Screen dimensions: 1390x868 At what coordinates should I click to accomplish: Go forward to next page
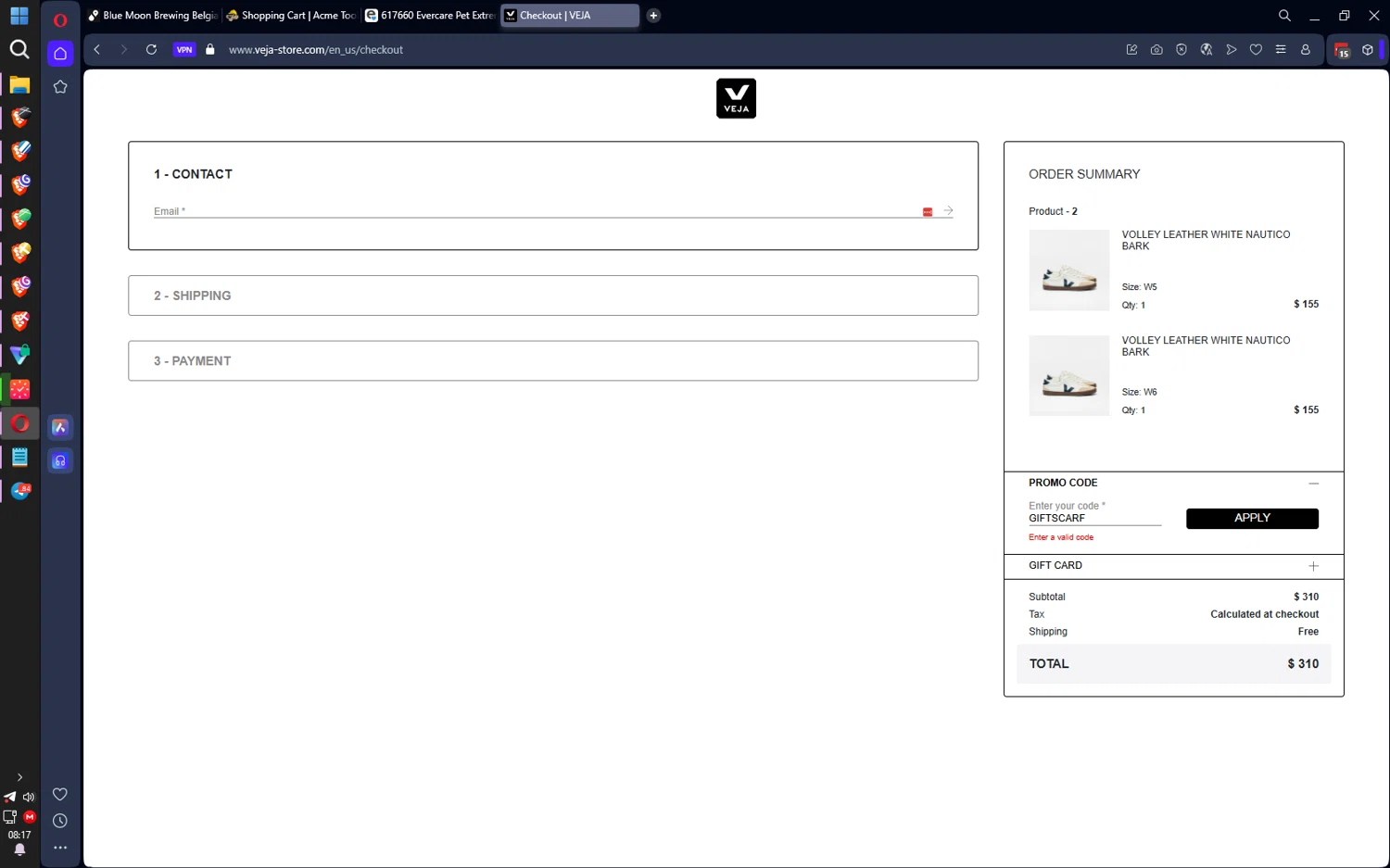coord(123,50)
